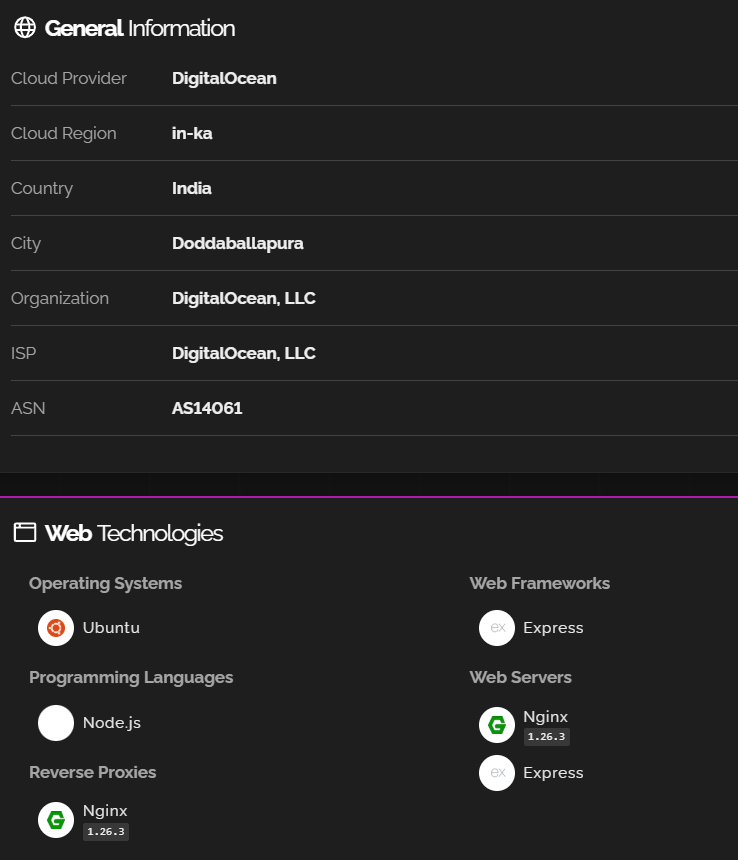Select the ASN value AS14061

click(x=207, y=408)
